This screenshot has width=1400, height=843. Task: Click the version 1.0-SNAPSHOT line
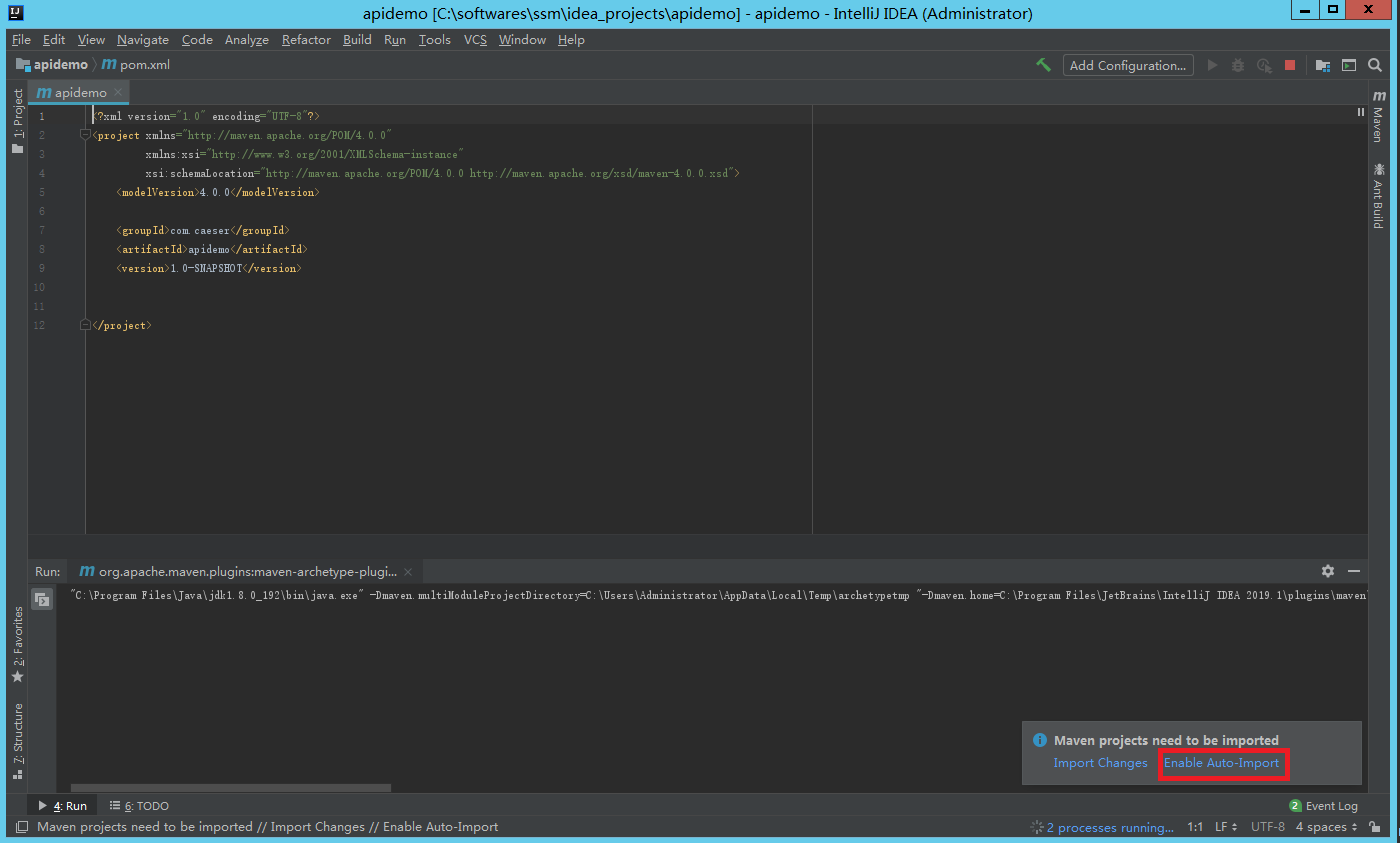pyautogui.click(x=208, y=268)
